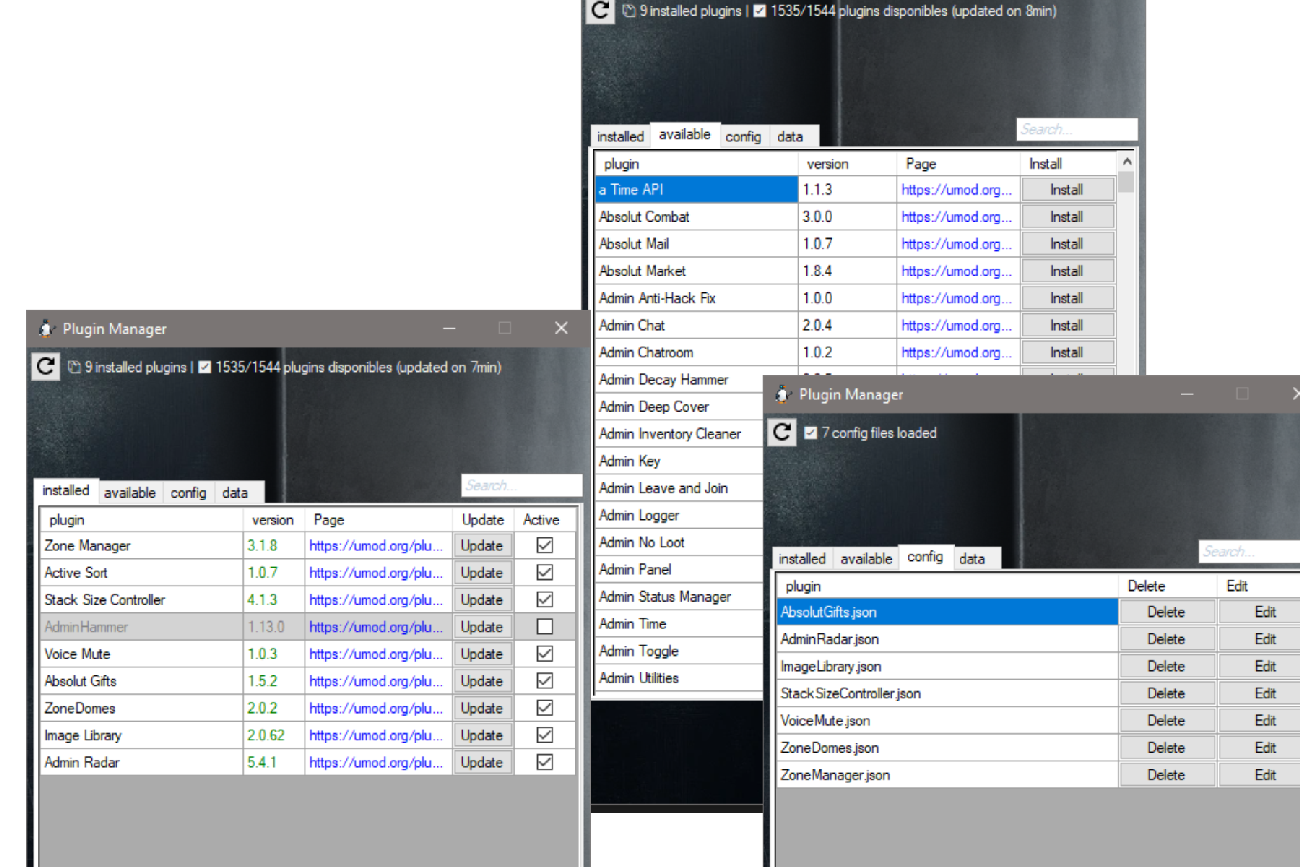Open data tab in config window
Image resolution: width=1300 pixels, height=867 pixels.
coord(972,559)
